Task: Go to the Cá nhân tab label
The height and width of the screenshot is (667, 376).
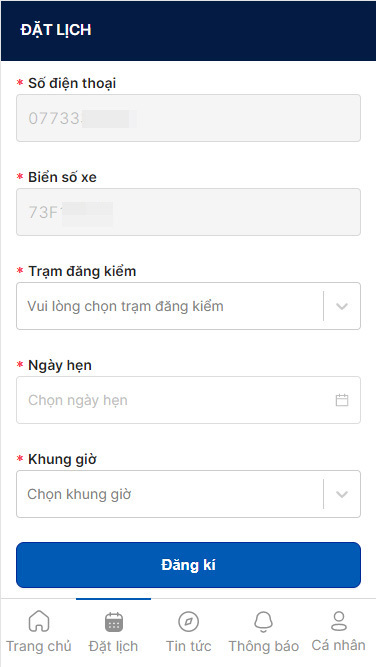Action: 339,645
